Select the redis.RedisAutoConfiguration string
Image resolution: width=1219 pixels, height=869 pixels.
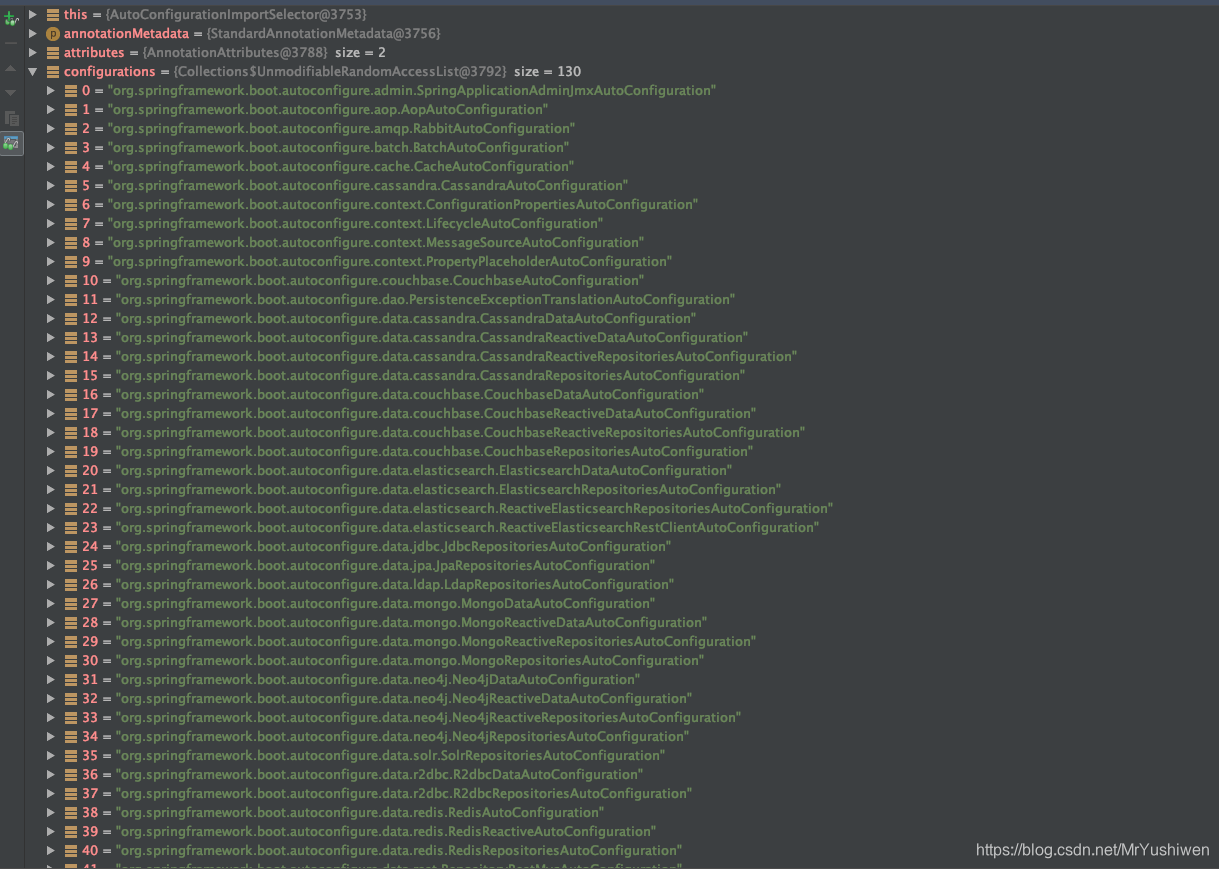[360, 813]
